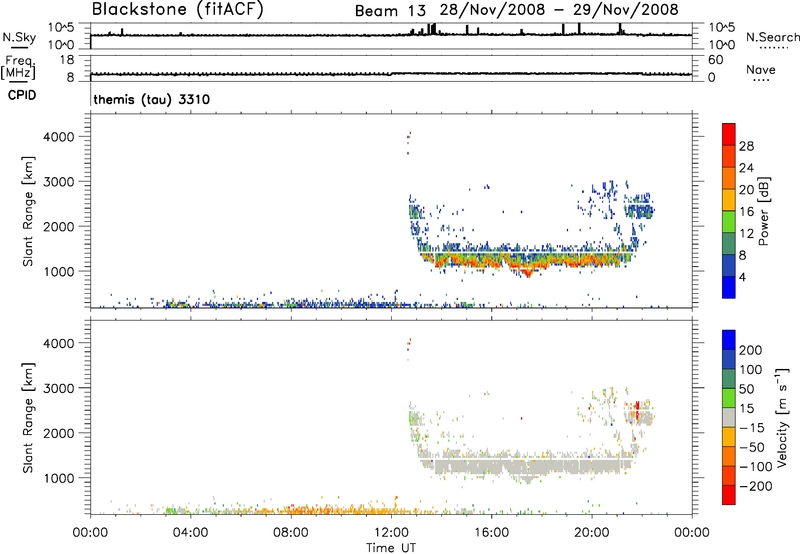Select the orange 20–24 dB Power swatch

point(729,178)
